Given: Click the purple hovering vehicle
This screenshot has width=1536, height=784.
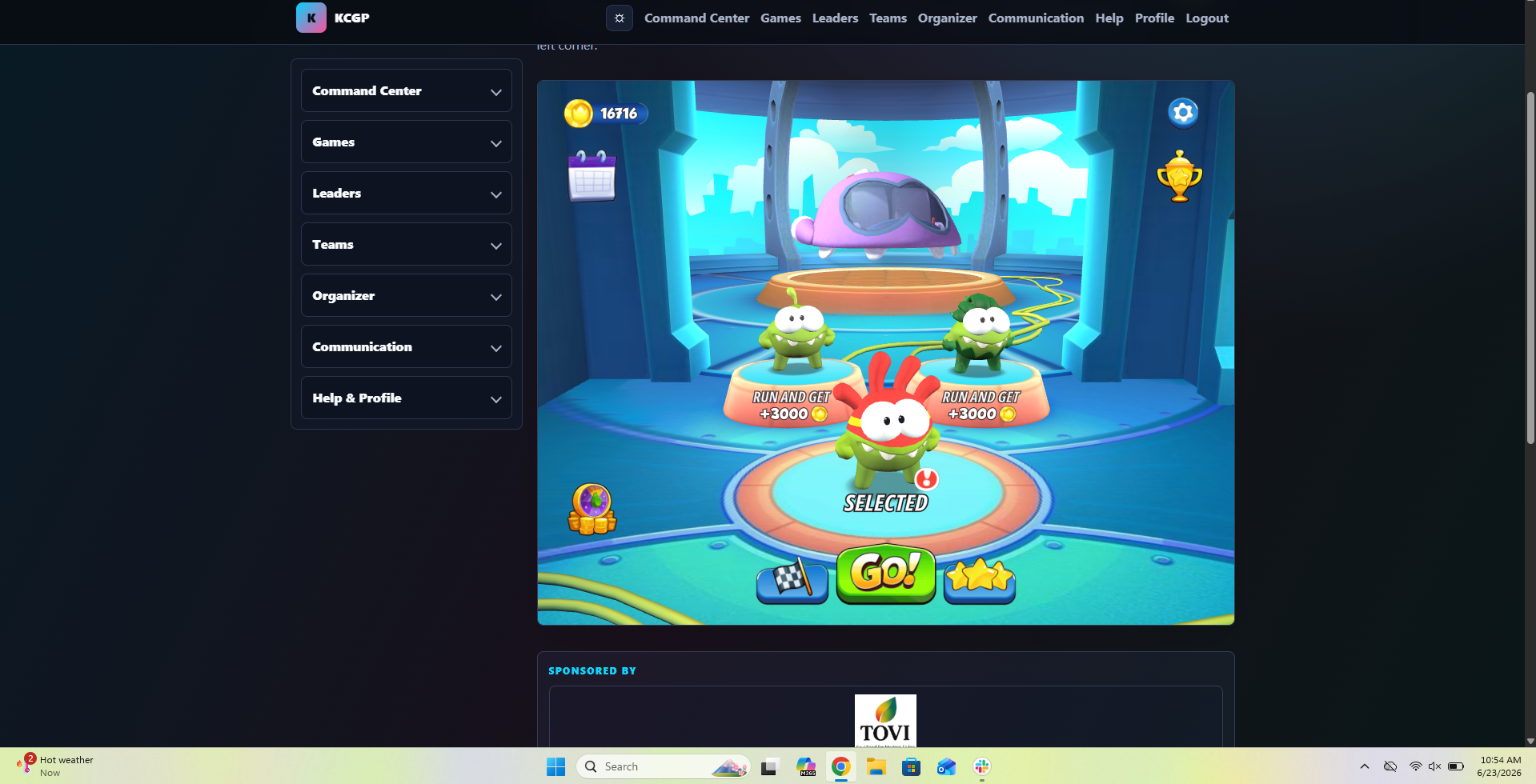Looking at the screenshot, I should coord(876,214).
